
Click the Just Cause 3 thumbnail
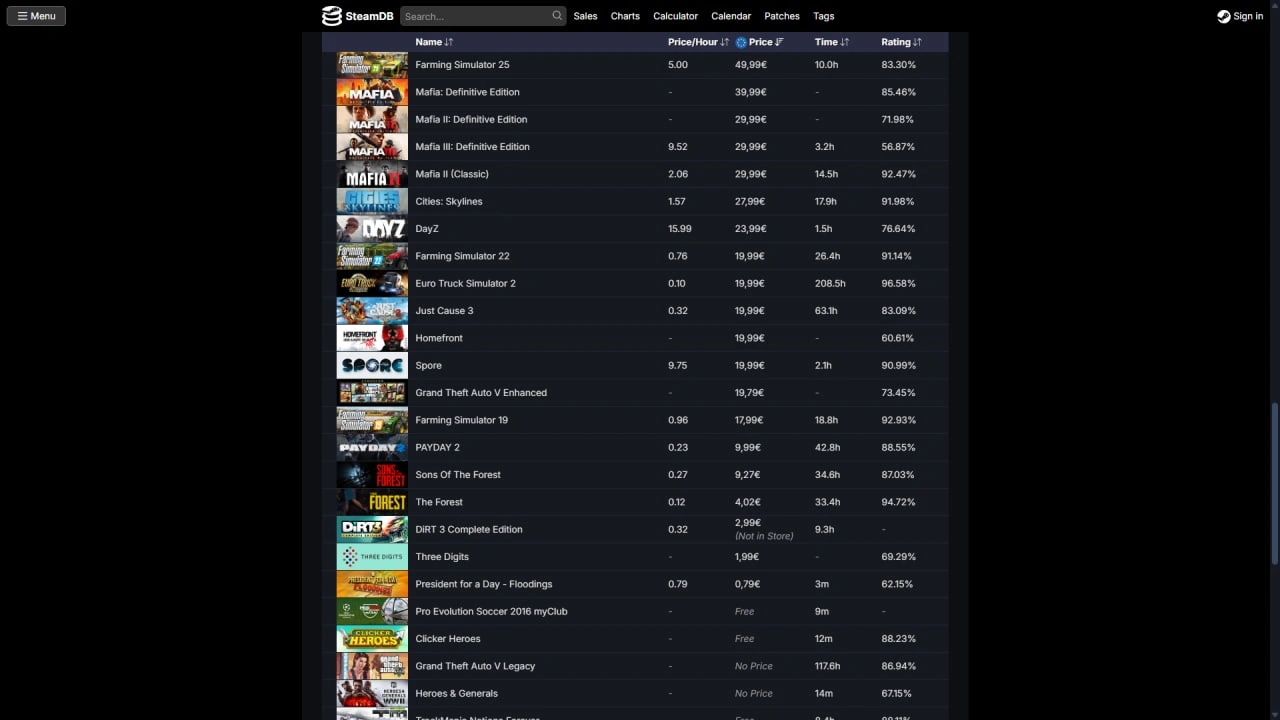372,311
